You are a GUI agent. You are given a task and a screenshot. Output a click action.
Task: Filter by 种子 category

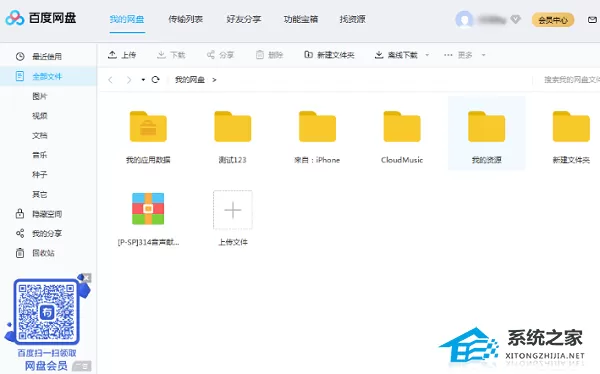(40, 175)
